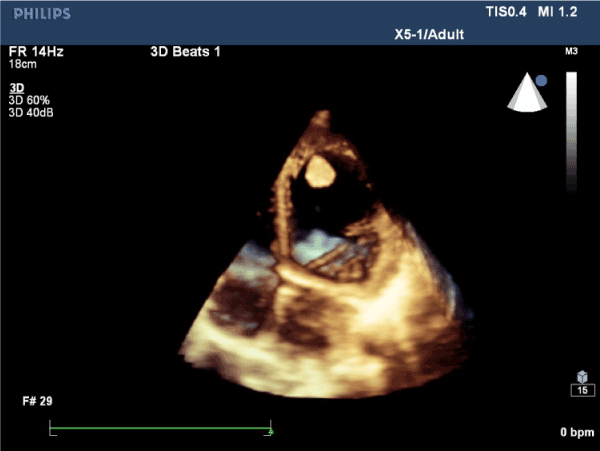Image resolution: width=600 pixels, height=451 pixels.
Task: Click the 18cm depth value
Action: 22,63
